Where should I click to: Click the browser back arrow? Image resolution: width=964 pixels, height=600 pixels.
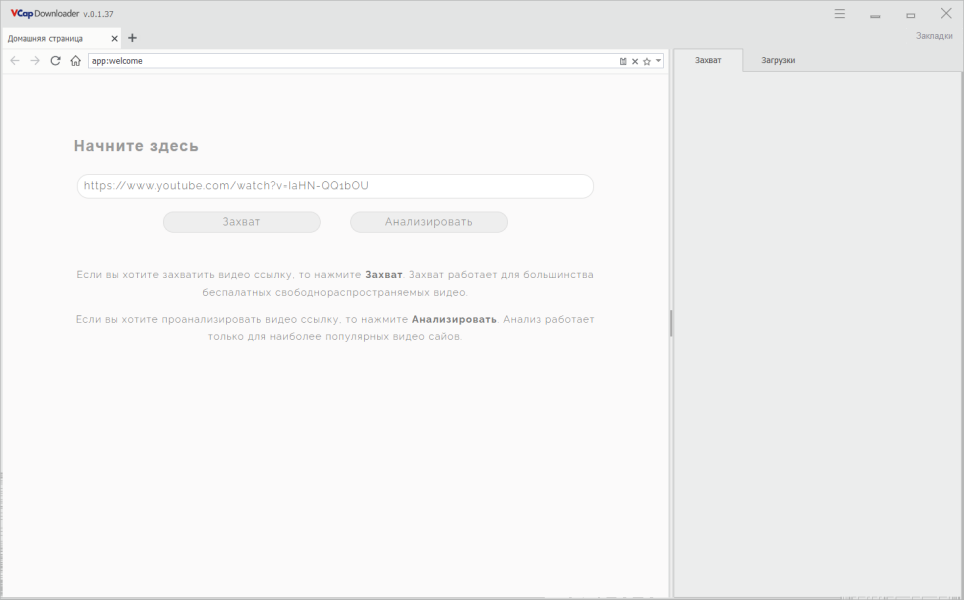14,61
